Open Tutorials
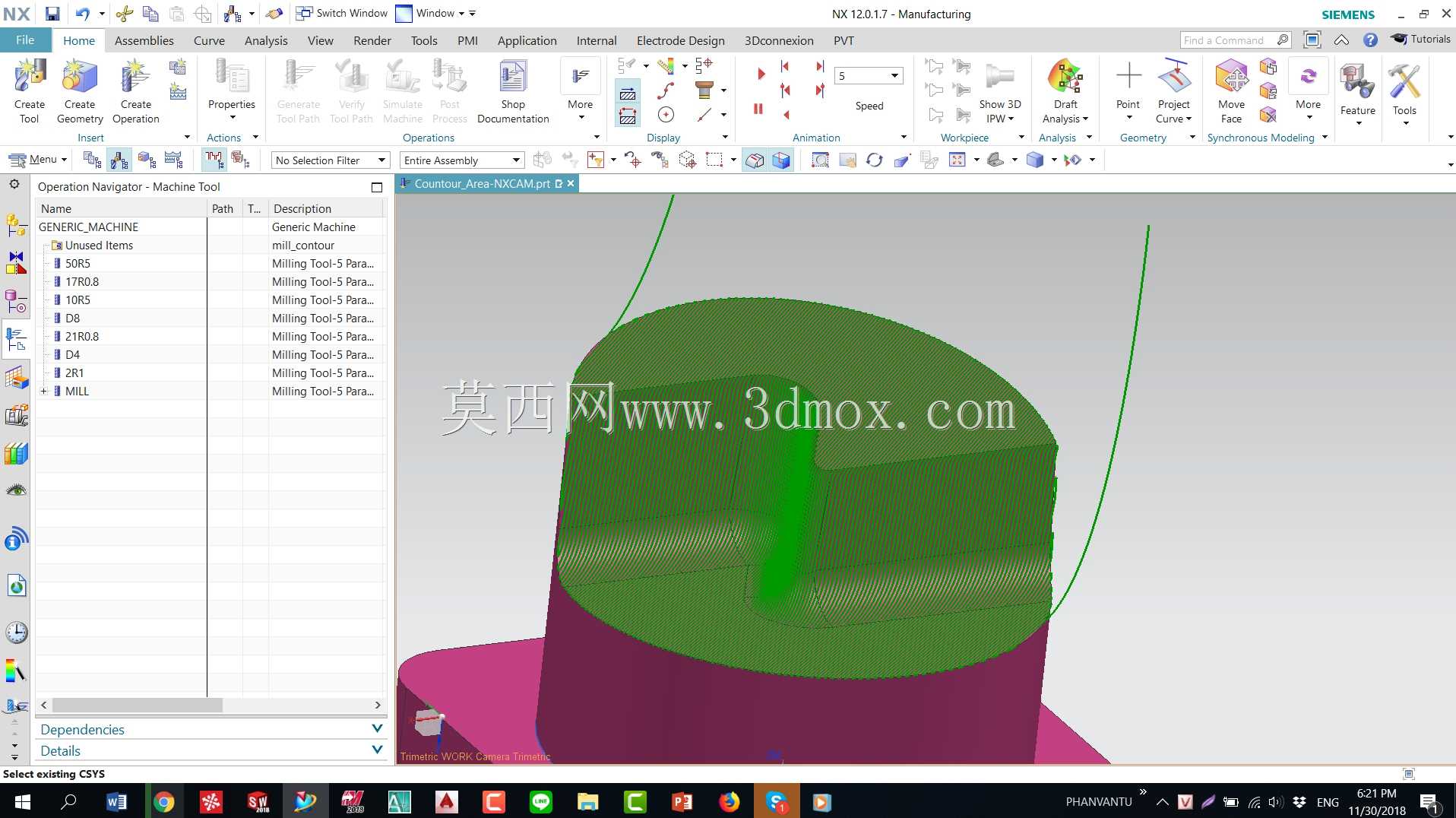1456x818 pixels. pyautogui.click(x=1420, y=39)
